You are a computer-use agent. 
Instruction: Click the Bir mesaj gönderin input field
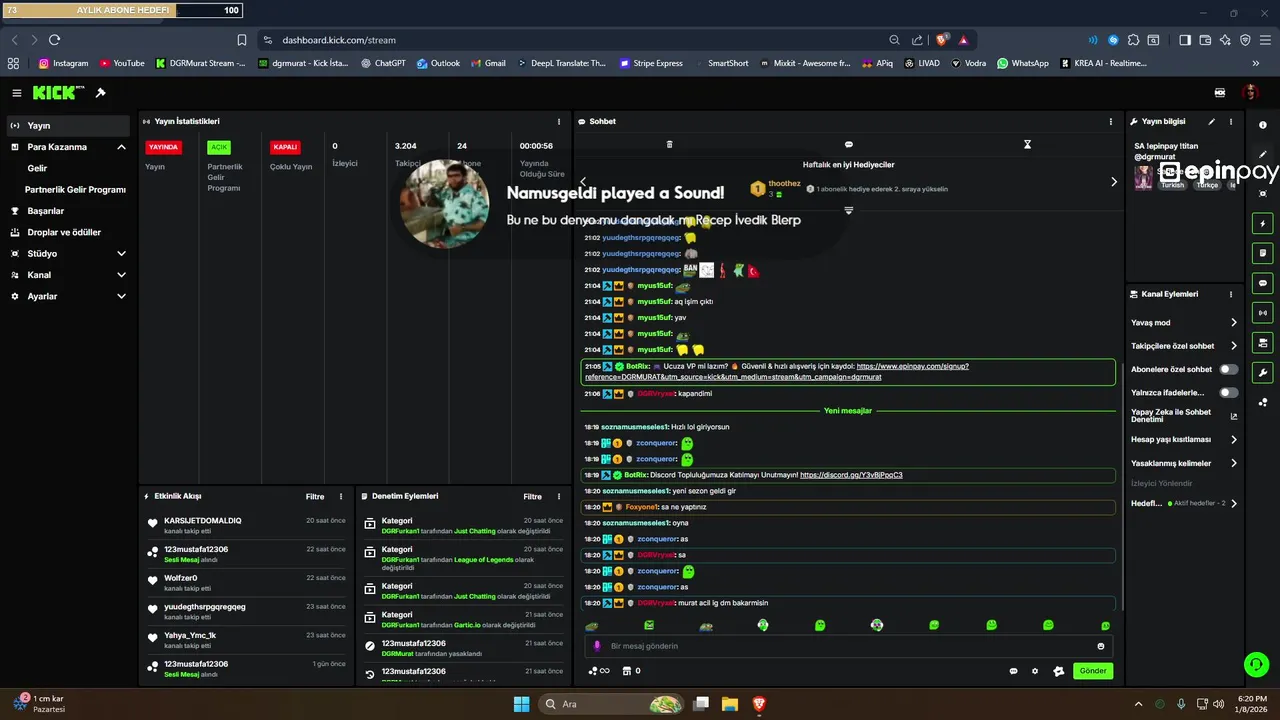(x=848, y=646)
